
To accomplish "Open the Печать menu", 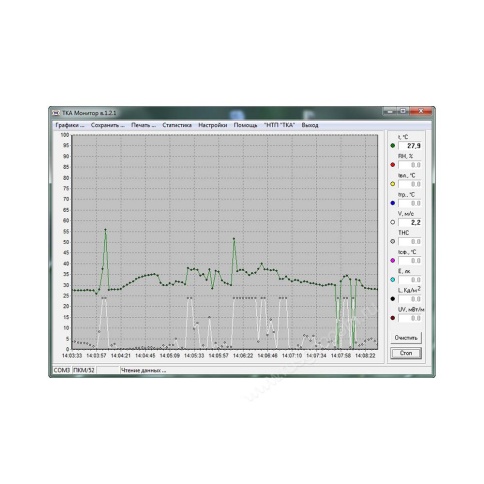I will 143,125.
